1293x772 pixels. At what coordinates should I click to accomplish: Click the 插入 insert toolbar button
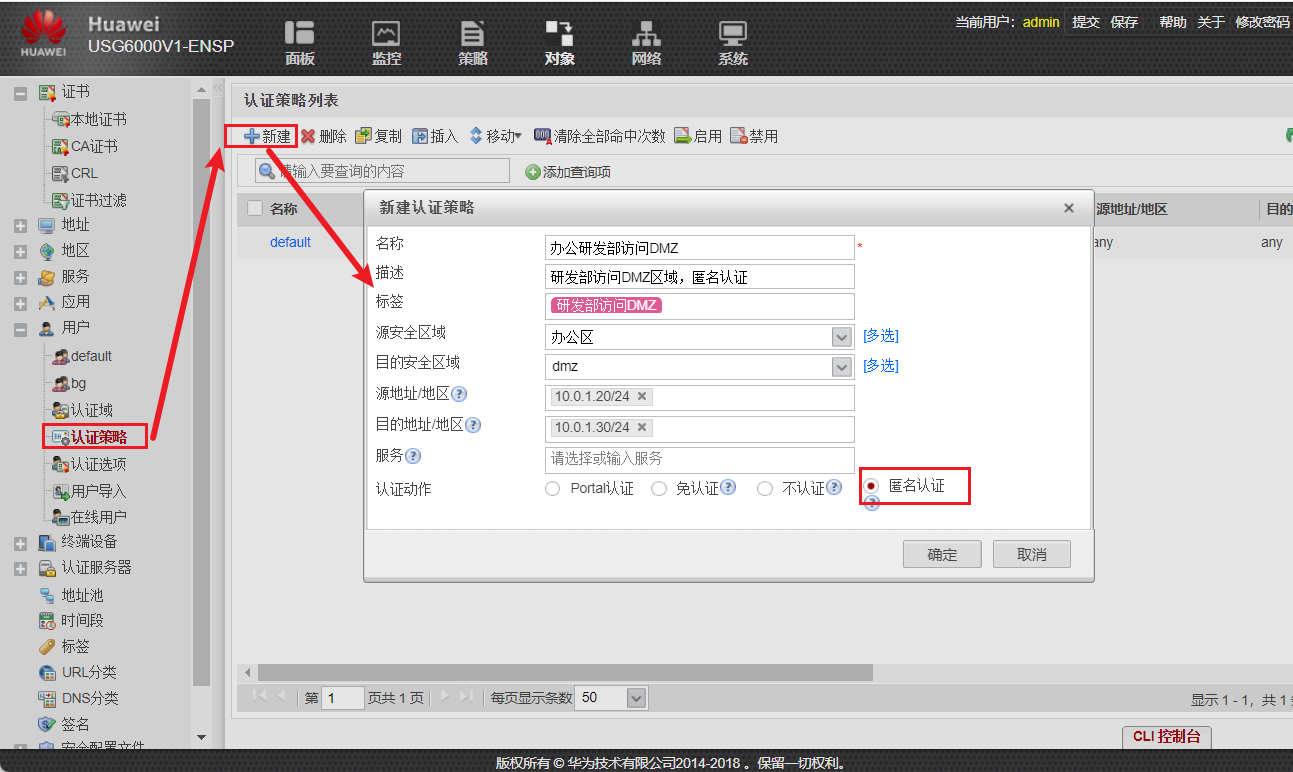(435, 136)
